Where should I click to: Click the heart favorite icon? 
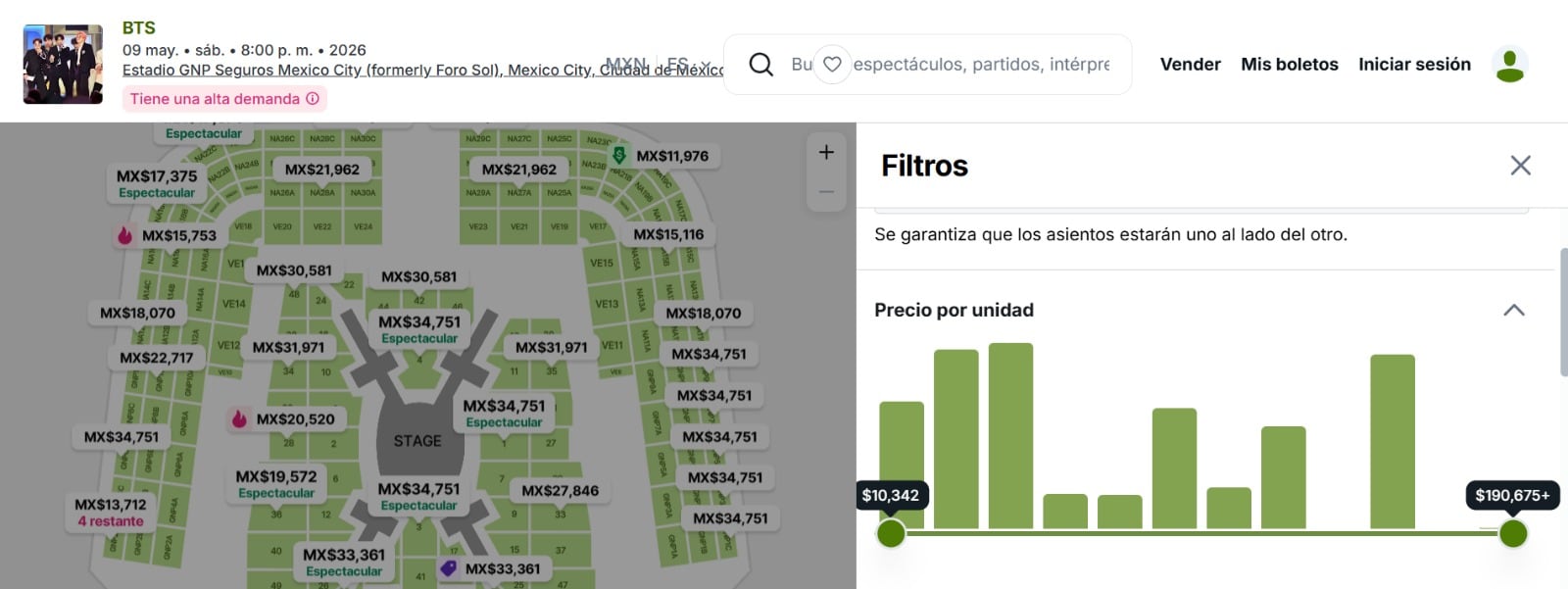tap(832, 65)
